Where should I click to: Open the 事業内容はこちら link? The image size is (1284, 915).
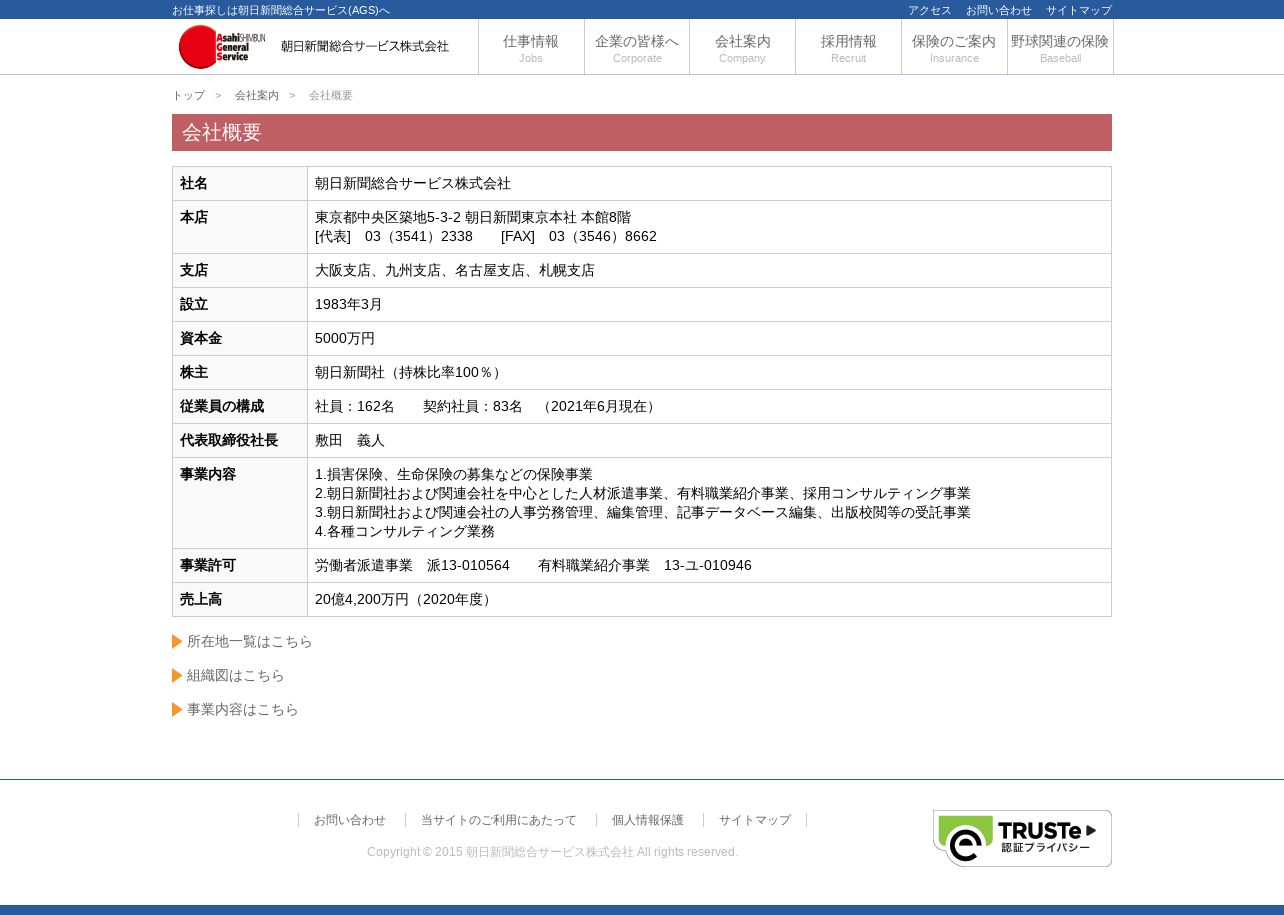[x=243, y=710]
